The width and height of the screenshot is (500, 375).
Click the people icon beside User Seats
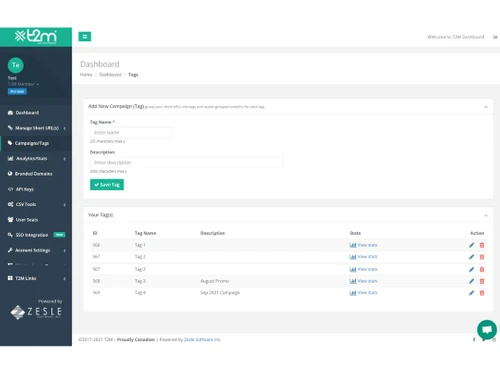10,219
